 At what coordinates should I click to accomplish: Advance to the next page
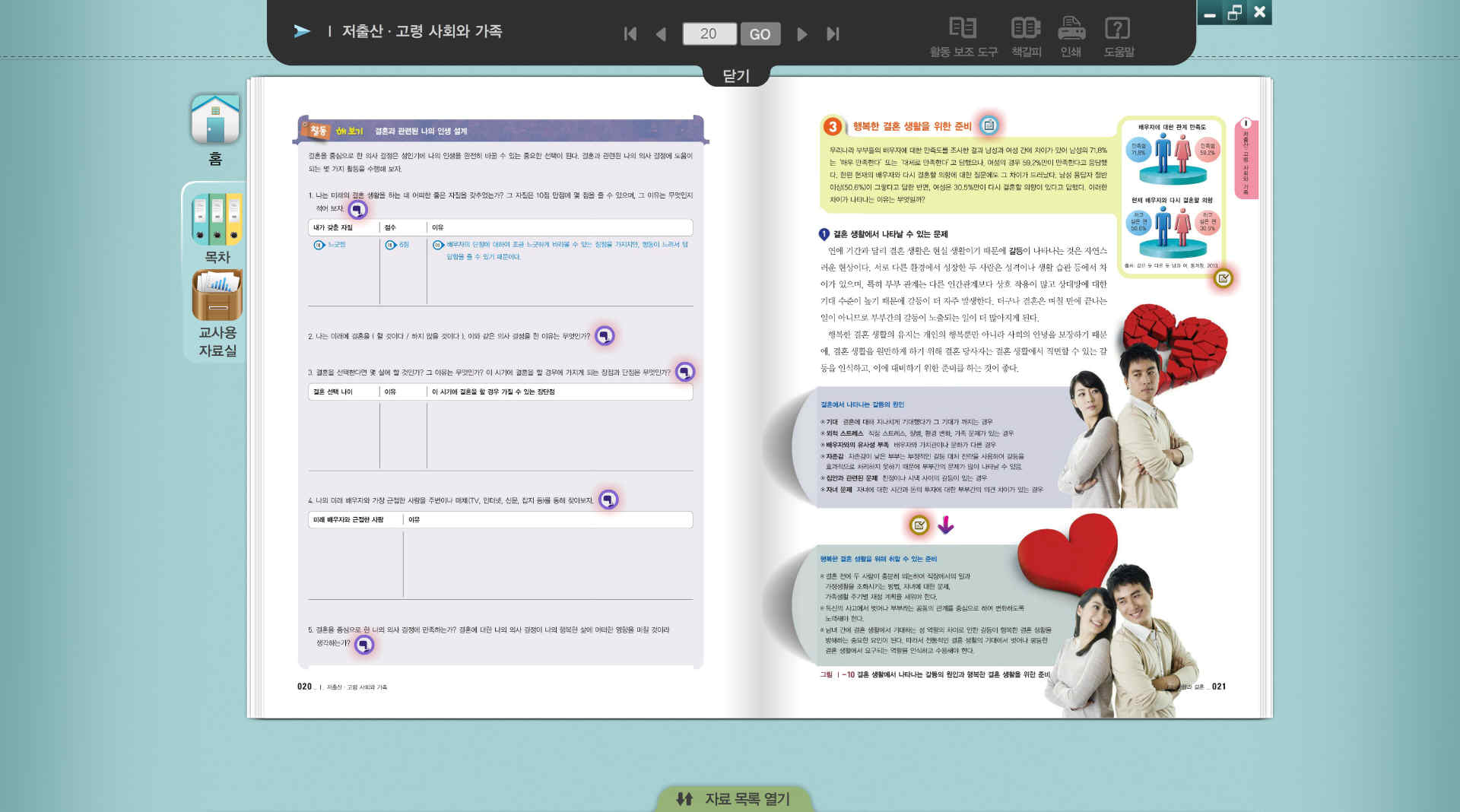click(801, 34)
